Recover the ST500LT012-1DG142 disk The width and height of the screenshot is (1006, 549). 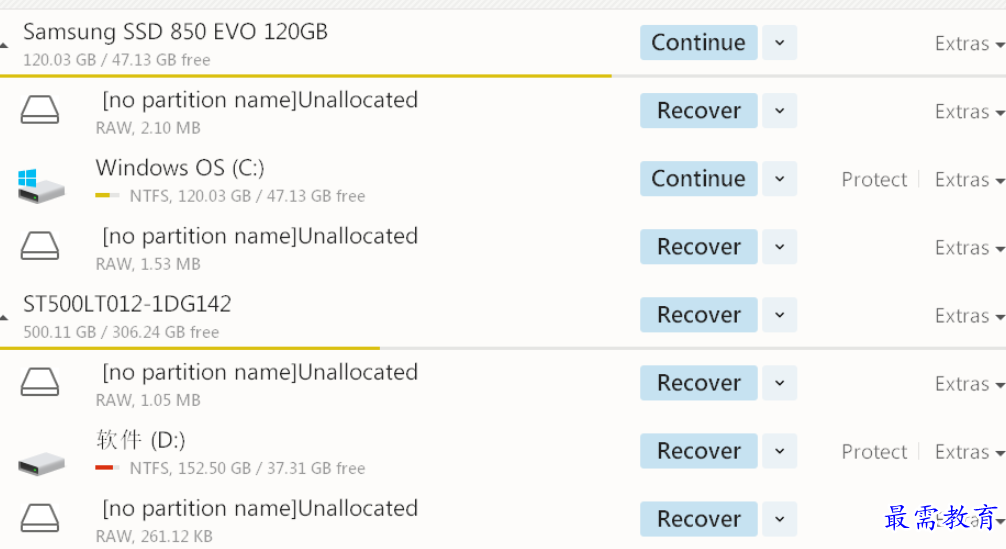tap(699, 314)
